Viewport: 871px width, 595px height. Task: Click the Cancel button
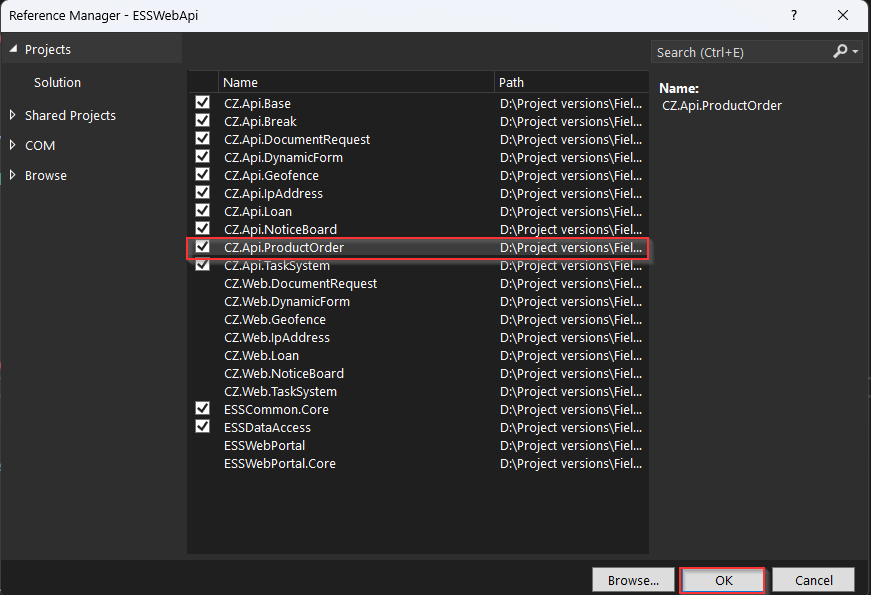coord(813,581)
